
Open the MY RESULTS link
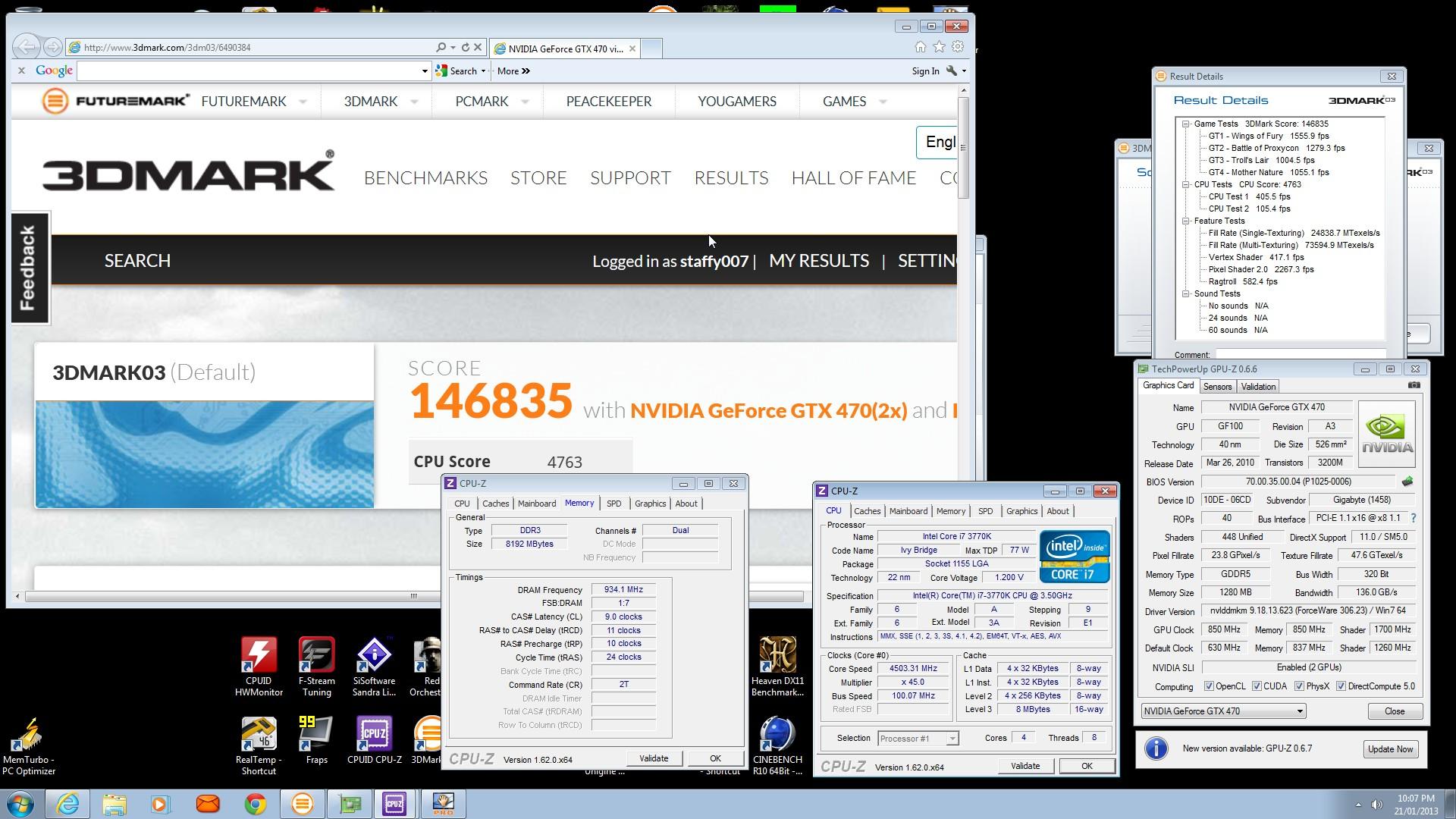point(819,261)
